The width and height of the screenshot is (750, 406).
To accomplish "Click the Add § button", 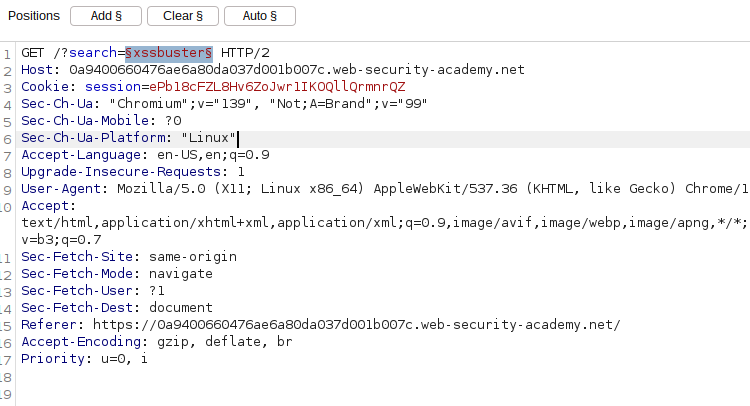I will click(x=107, y=16).
